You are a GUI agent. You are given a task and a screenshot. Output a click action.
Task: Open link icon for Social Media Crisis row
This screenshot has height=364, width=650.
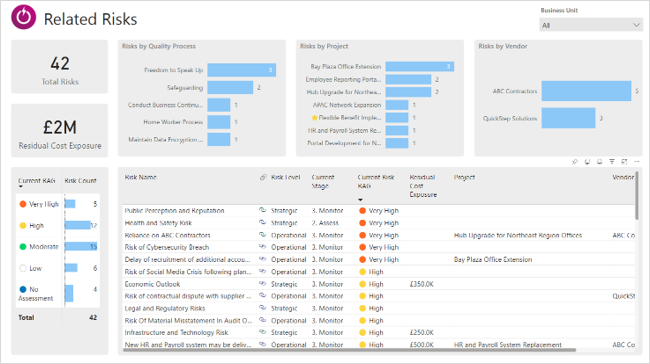click(x=262, y=272)
